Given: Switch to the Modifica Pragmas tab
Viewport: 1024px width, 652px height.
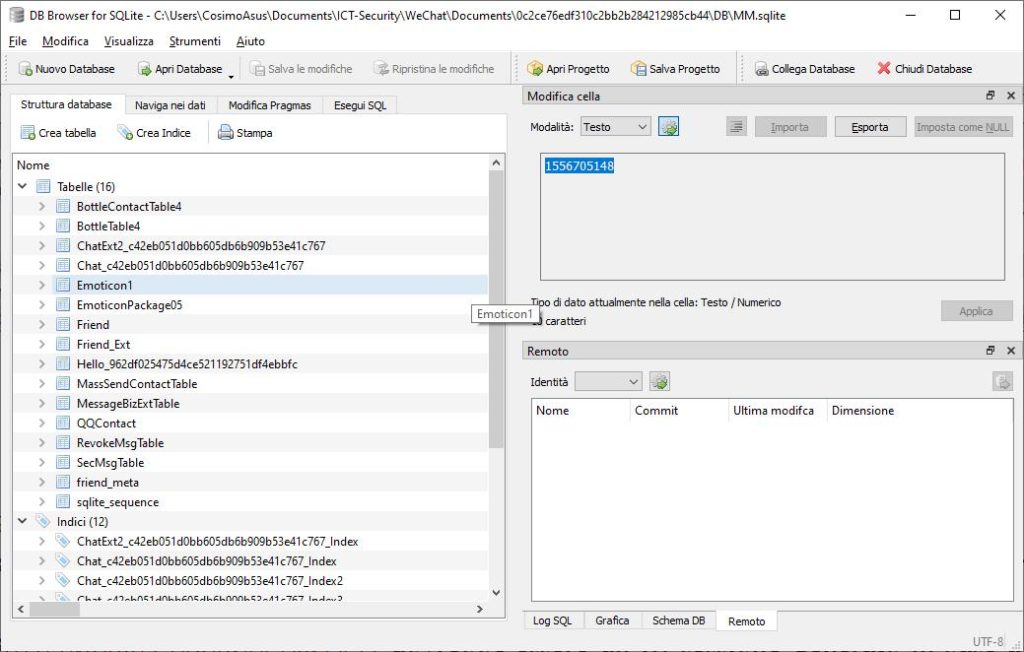Looking at the screenshot, I should (x=270, y=105).
